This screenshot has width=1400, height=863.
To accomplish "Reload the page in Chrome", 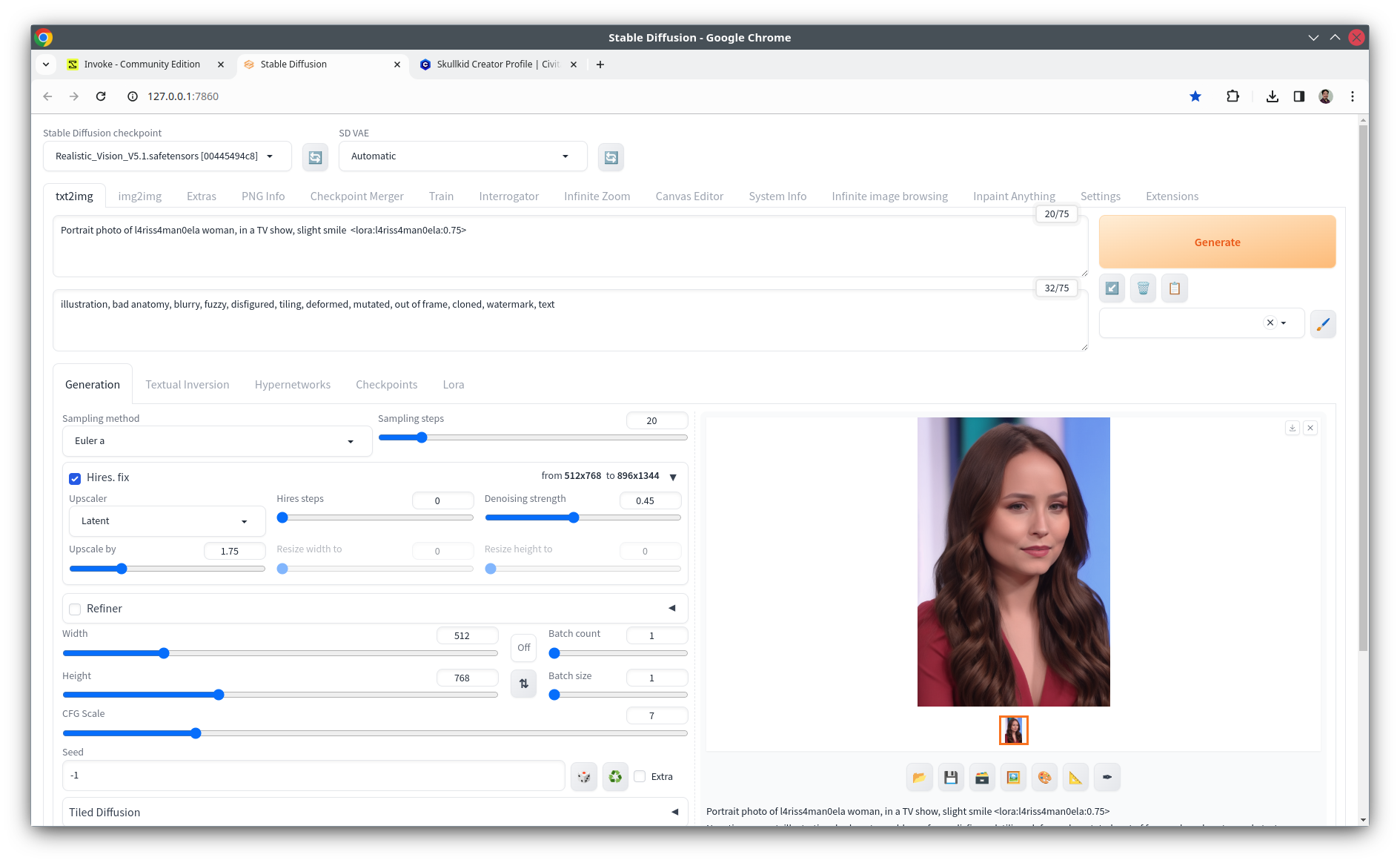I will pos(101,96).
